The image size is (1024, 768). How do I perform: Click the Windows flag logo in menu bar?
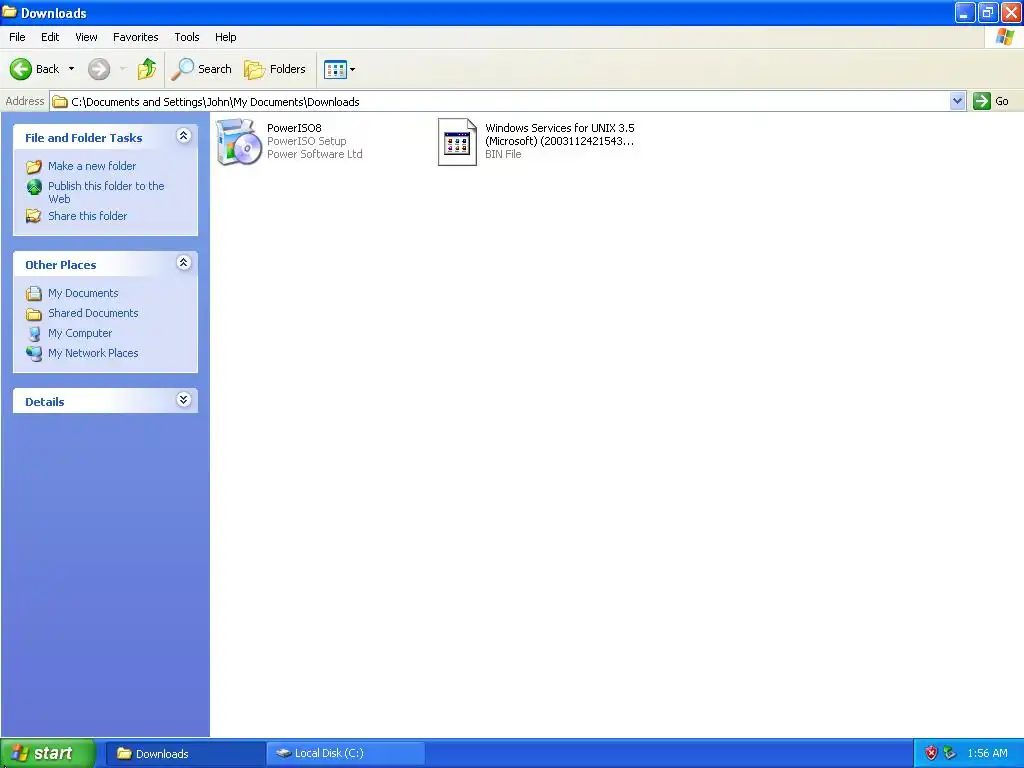(1005, 37)
